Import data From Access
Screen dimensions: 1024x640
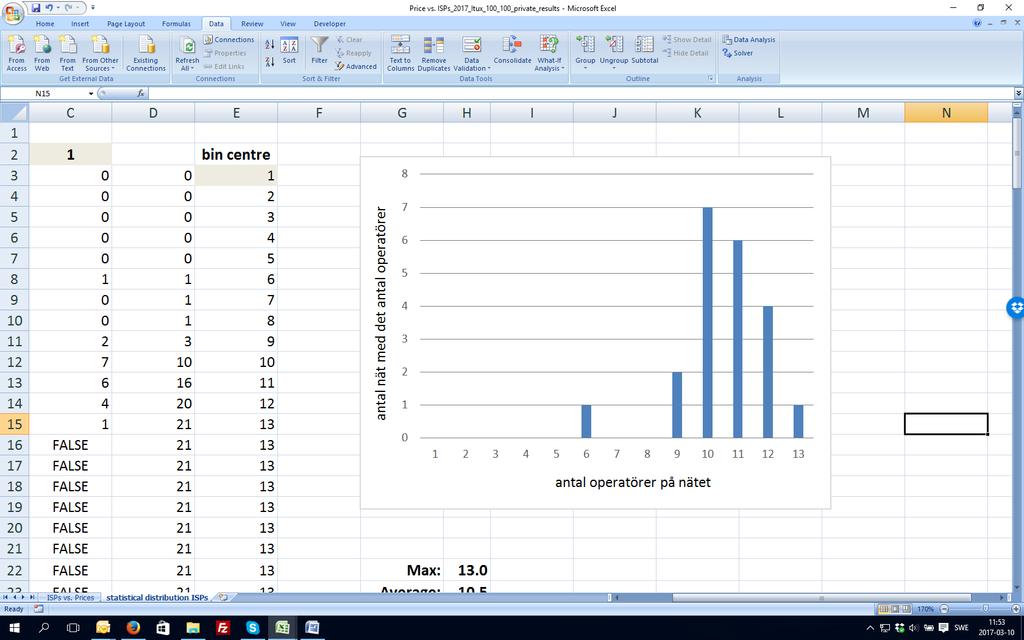click(x=16, y=53)
